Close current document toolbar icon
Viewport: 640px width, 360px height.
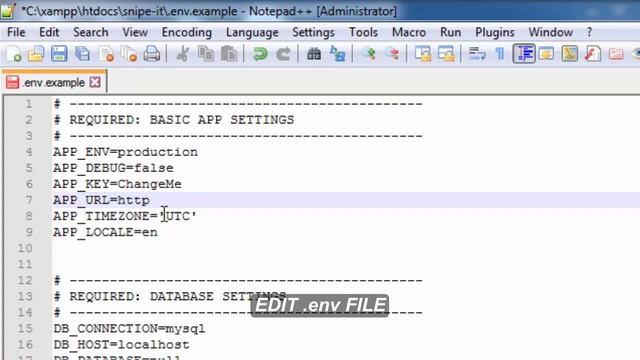tap(106, 54)
